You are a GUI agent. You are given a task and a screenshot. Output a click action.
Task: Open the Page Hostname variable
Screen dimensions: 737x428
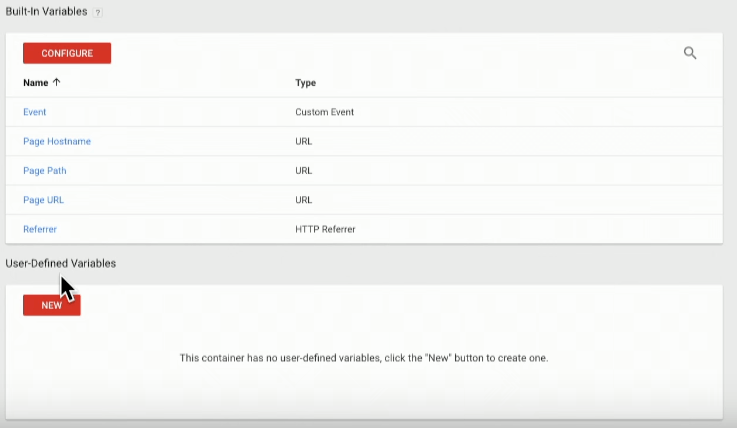pos(57,141)
